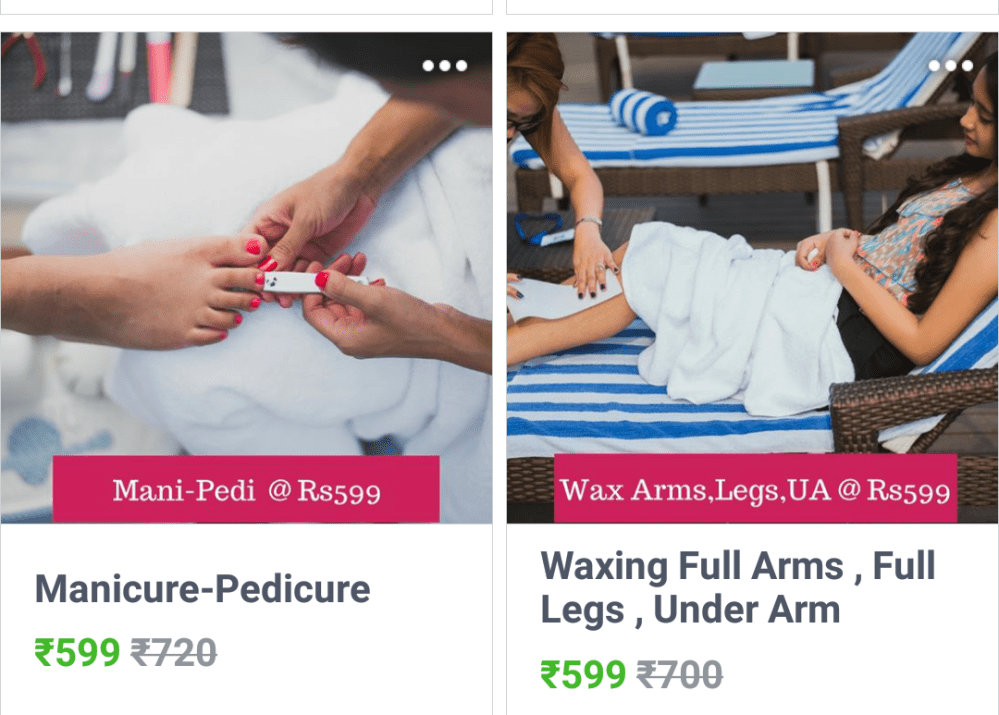
Task: Open three-dot menu on Waxing card
Action: click(x=951, y=66)
